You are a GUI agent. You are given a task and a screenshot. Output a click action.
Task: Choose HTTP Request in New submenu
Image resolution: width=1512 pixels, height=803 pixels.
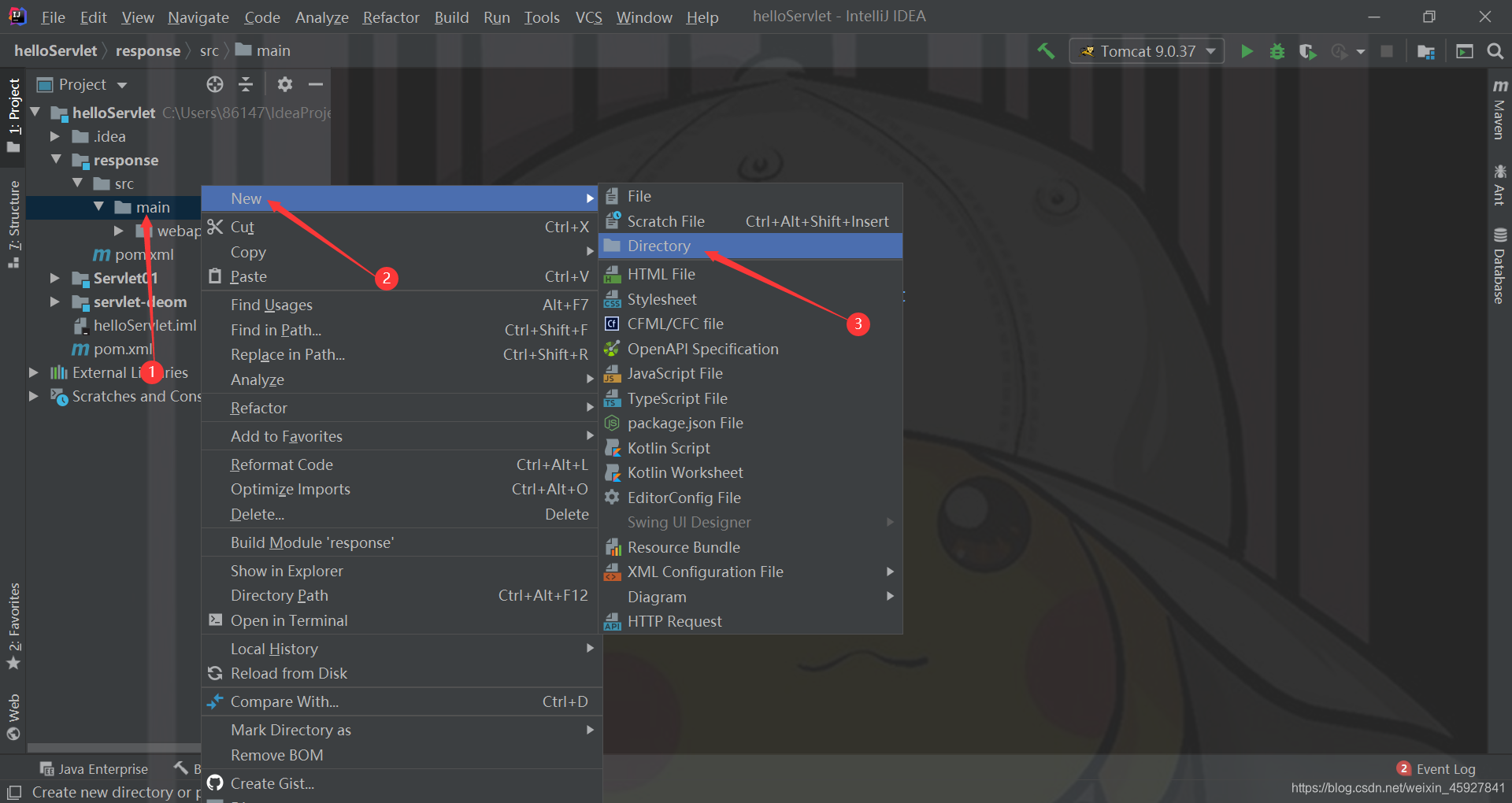coord(750,621)
